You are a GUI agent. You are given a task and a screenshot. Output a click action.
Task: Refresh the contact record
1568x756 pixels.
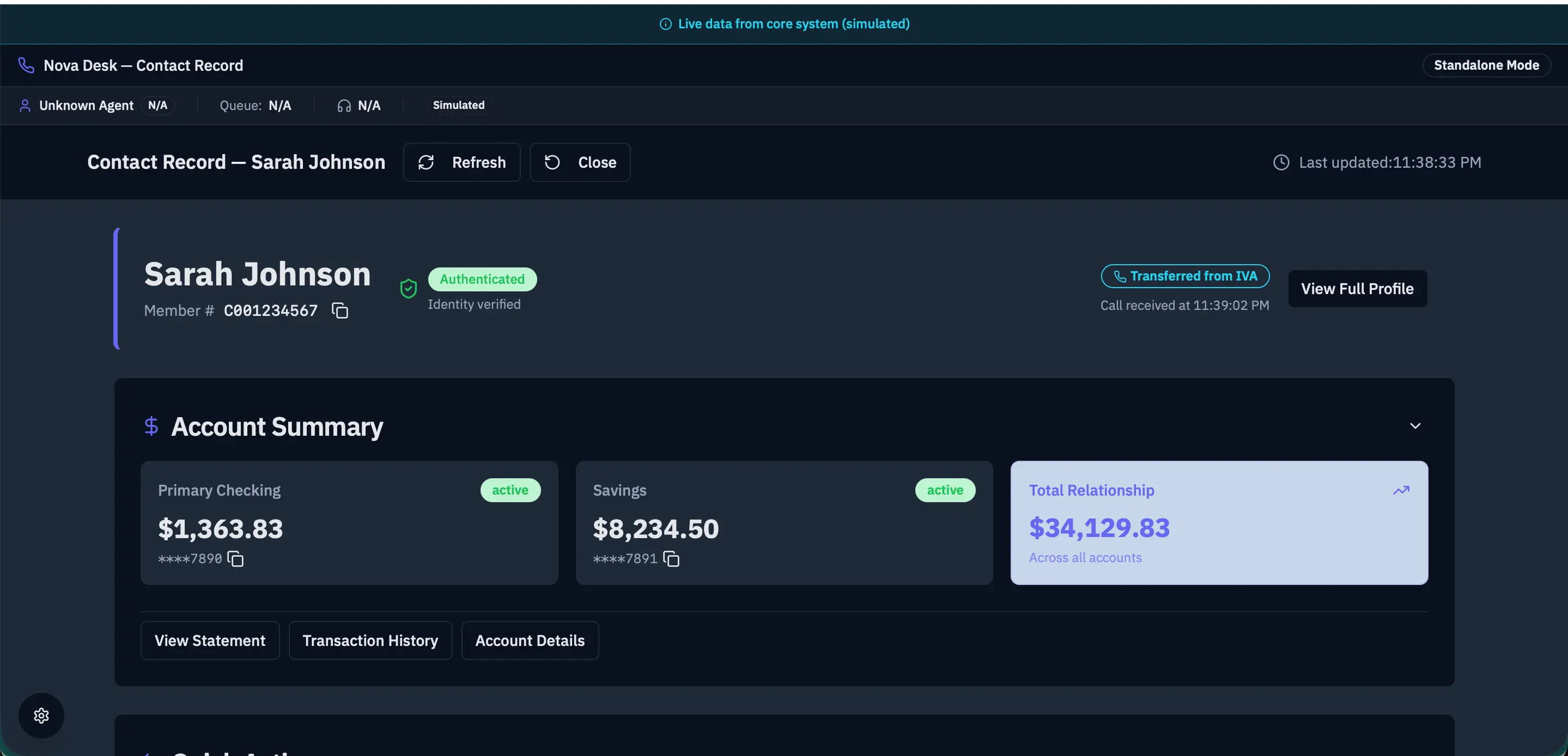click(461, 162)
